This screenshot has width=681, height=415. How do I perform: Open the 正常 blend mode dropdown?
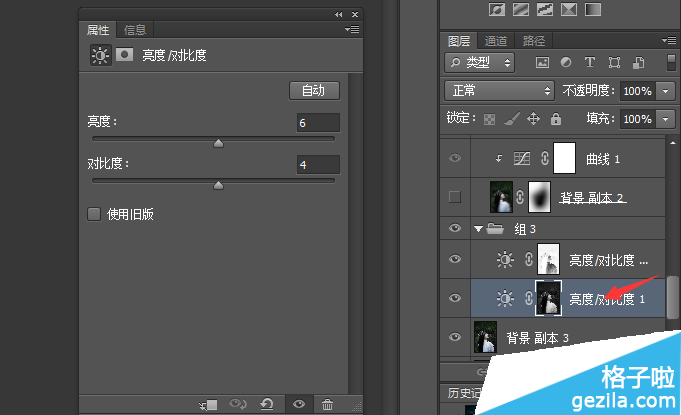click(499, 90)
